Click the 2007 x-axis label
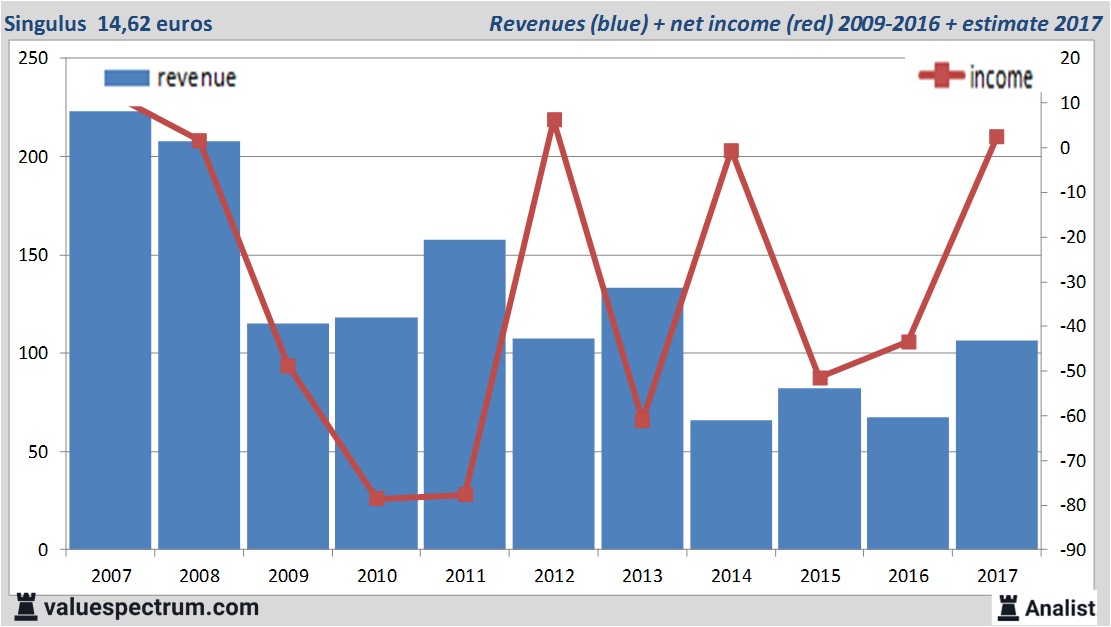Viewport: 1111px width, 627px height. [111, 576]
